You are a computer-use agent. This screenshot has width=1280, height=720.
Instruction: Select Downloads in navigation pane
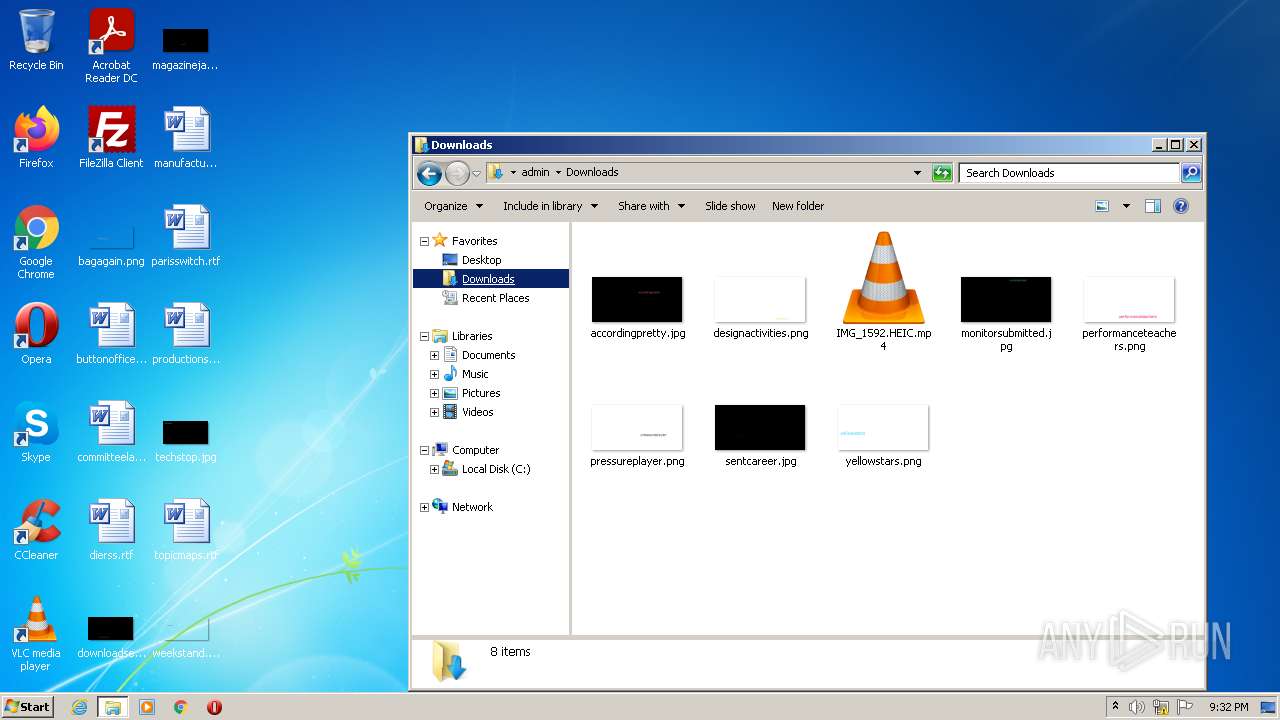pyautogui.click(x=488, y=279)
